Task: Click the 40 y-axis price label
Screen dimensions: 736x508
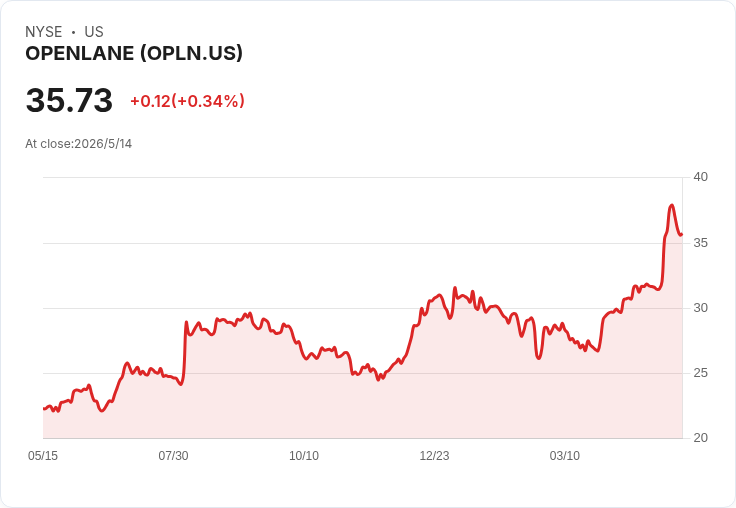Action: (700, 177)
